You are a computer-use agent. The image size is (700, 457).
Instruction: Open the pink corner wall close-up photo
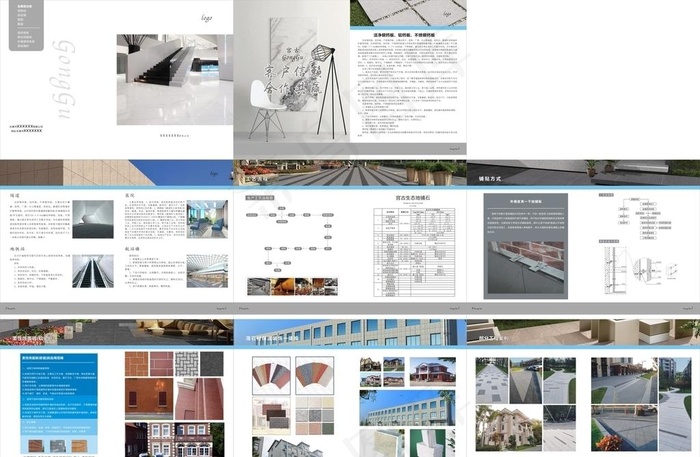point(199,399)
